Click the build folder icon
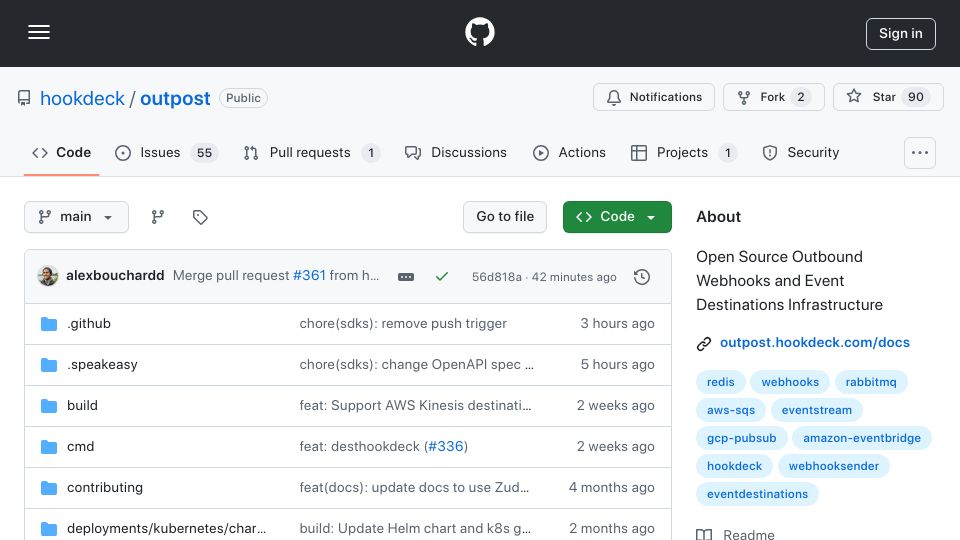Viewport: 960px width, 540px height. [49, 406]
